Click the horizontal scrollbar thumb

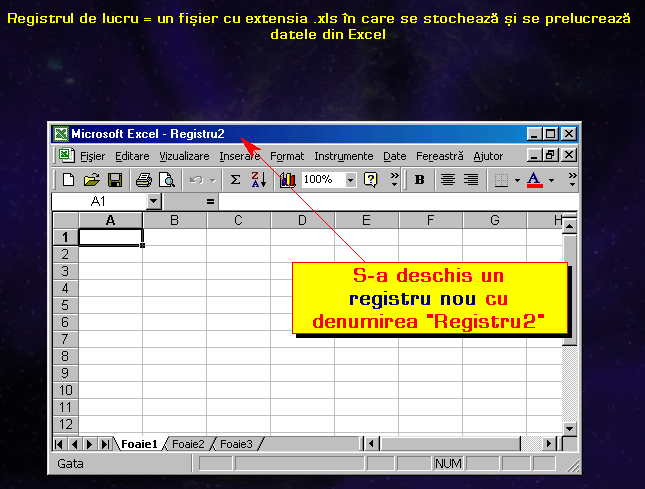[x=450, y=444]
